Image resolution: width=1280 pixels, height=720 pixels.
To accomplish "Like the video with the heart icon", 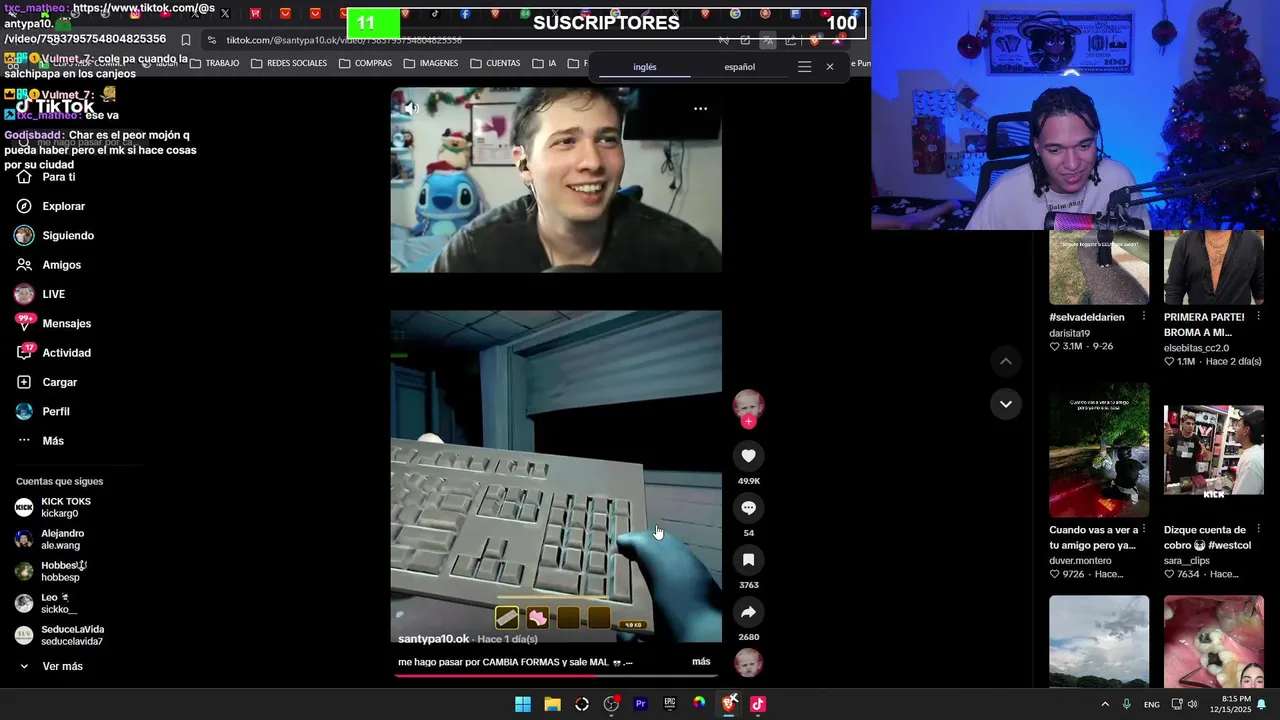I will (x=748, y=456).
